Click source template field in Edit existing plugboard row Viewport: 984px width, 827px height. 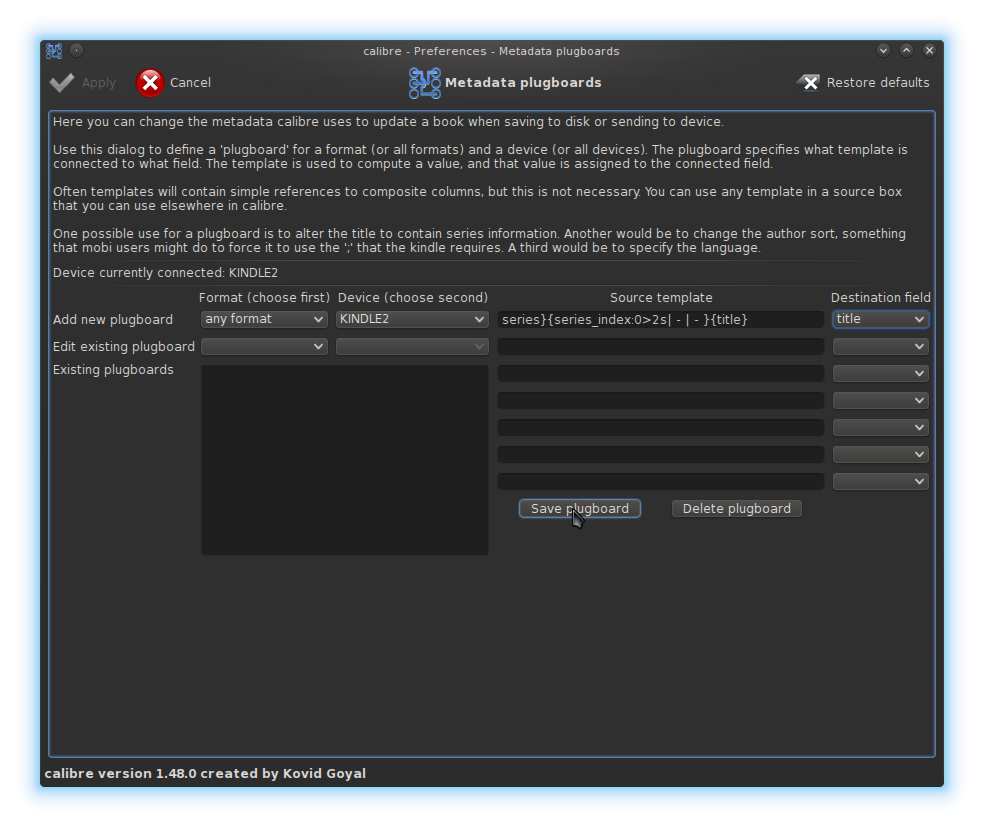[661, 346]
